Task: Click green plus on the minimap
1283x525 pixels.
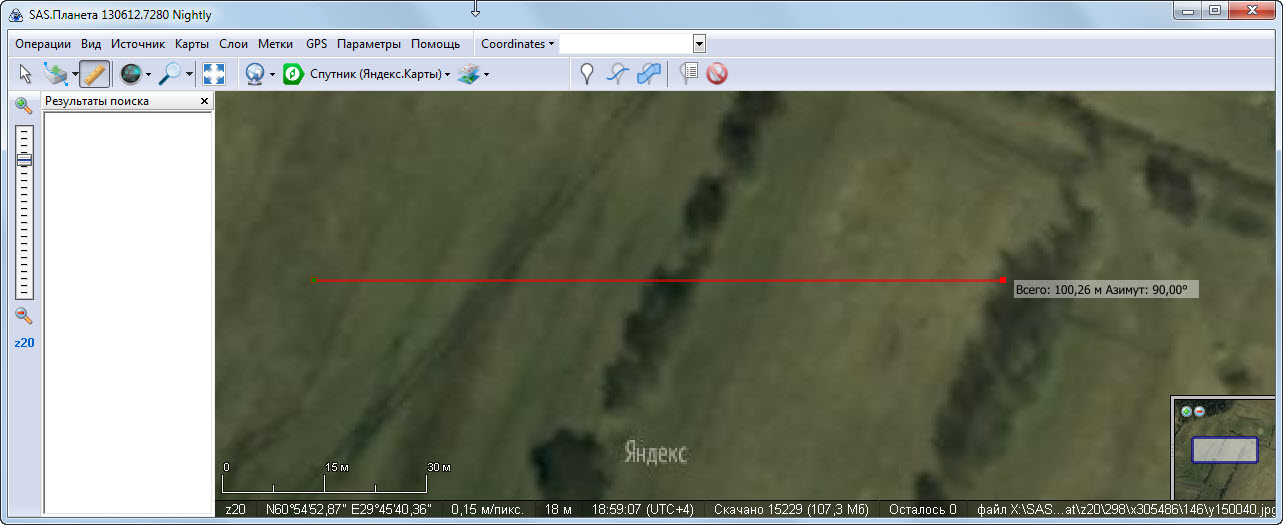Action: click(1186, 411)
